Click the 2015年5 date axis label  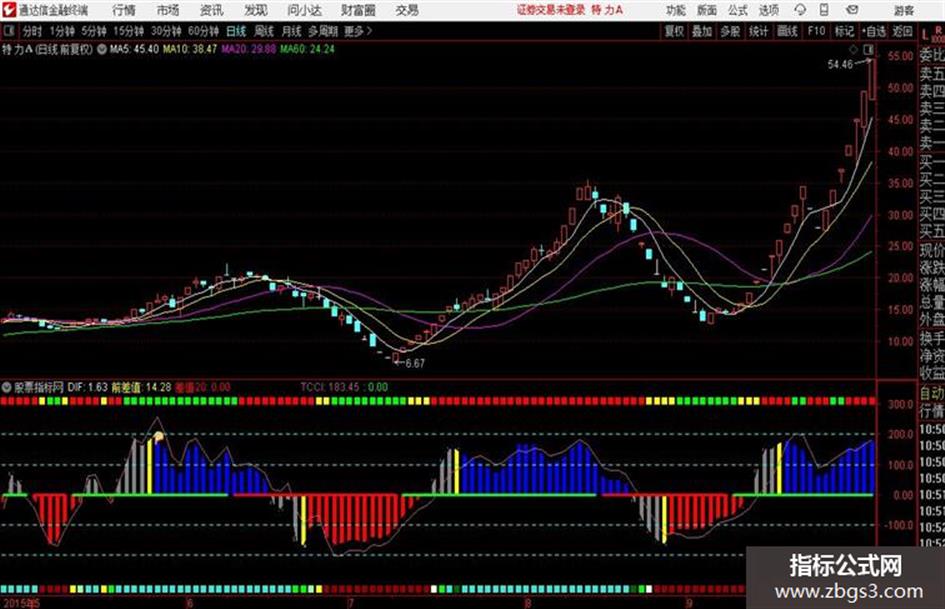pyautogui.click(x=20, y=602)
